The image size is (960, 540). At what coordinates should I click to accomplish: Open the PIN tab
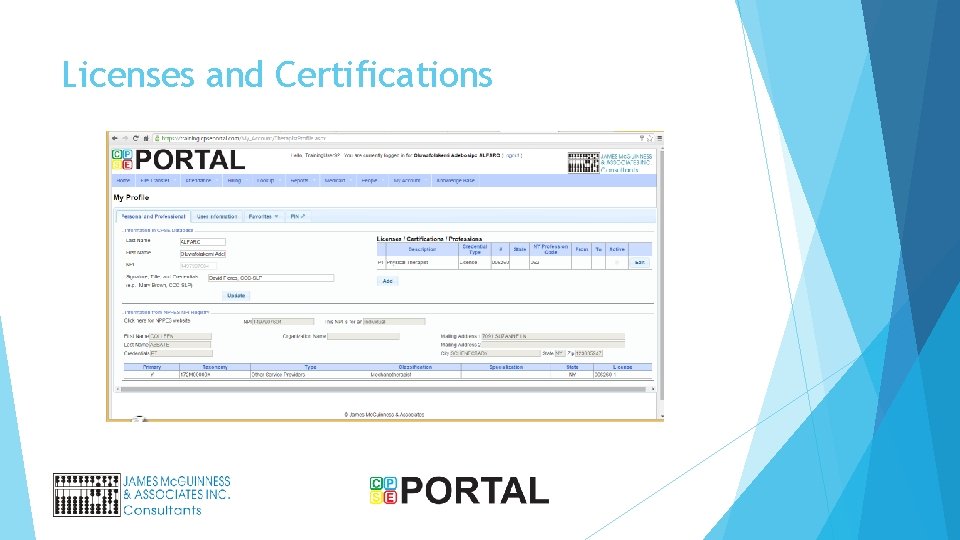[x=298, y=217]
